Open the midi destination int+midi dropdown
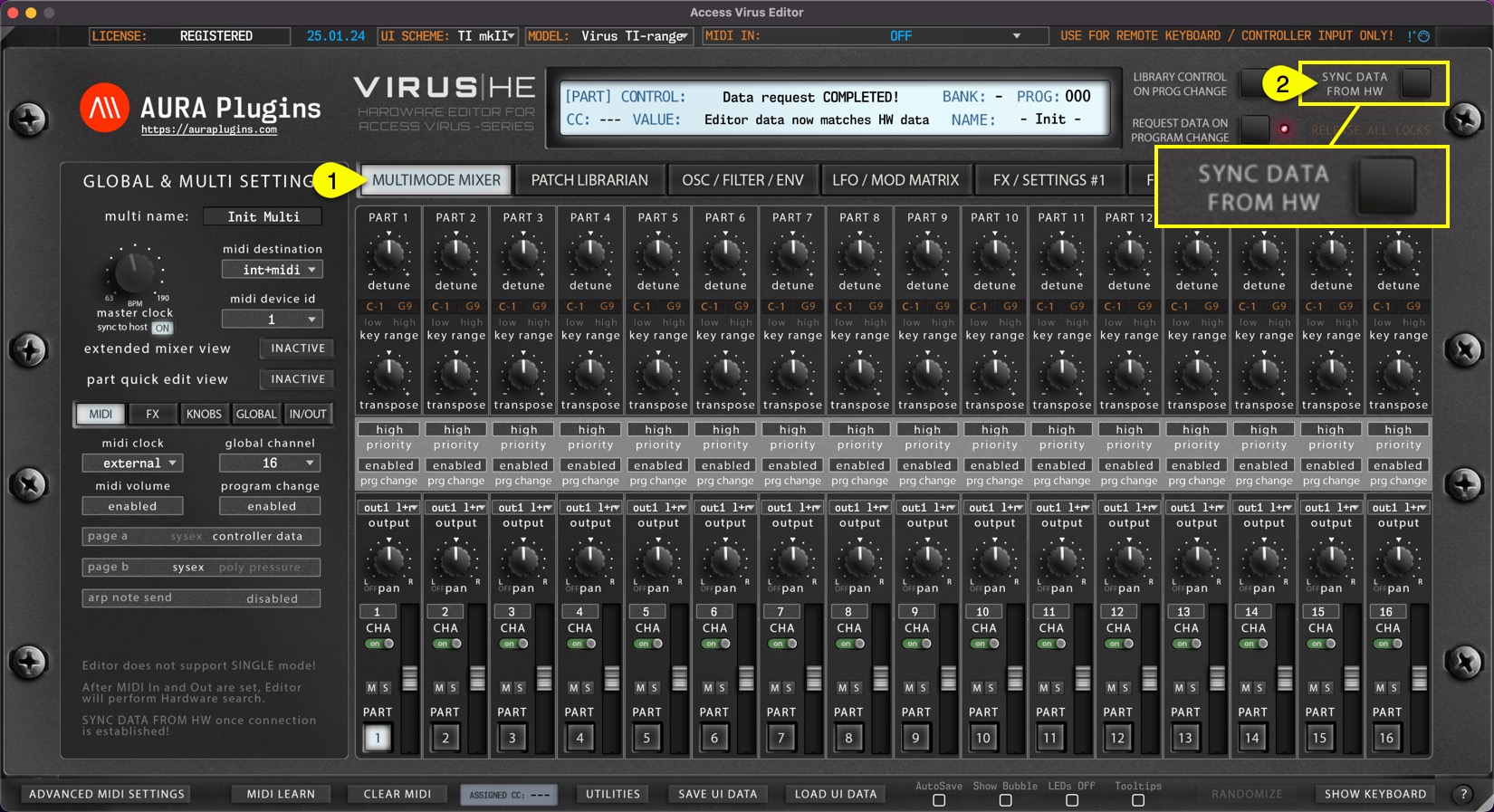 click(273, 270)
